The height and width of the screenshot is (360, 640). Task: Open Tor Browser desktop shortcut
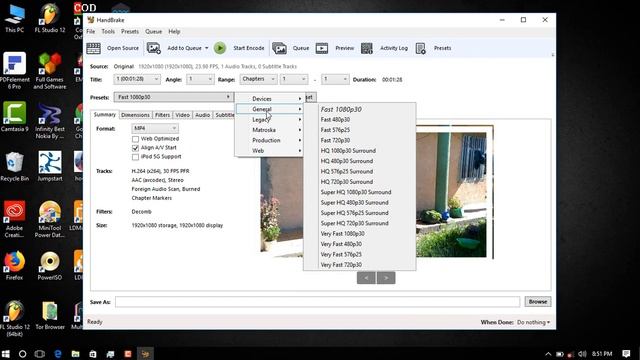pos(50,316)
